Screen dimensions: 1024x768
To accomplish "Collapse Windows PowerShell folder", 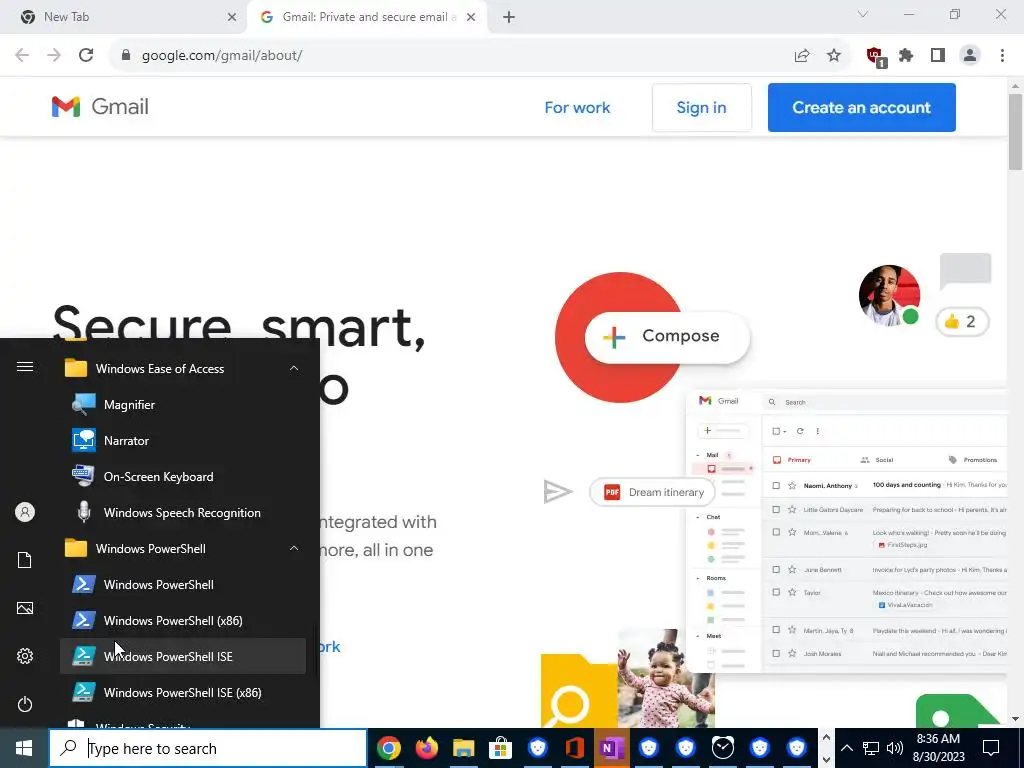I will 183,549.
